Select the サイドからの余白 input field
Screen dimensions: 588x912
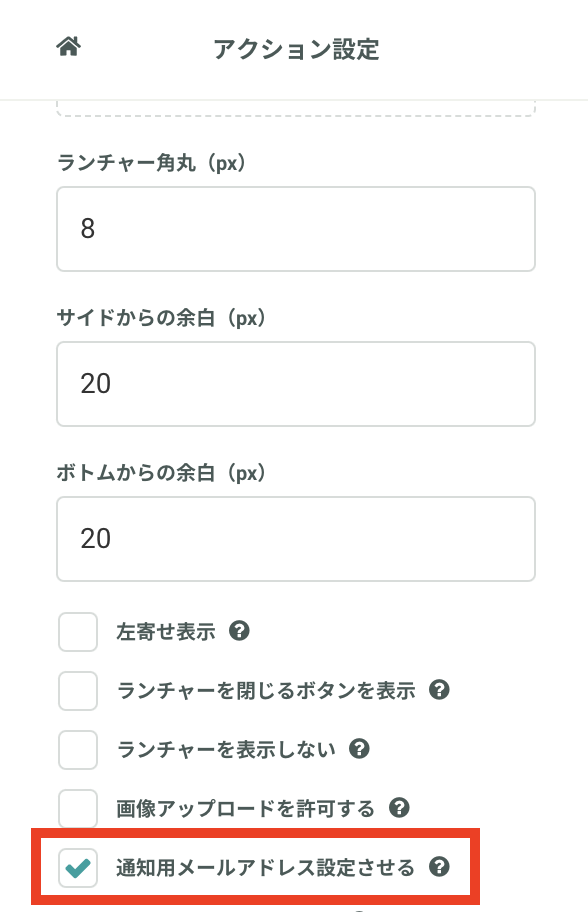coord(295,384)
